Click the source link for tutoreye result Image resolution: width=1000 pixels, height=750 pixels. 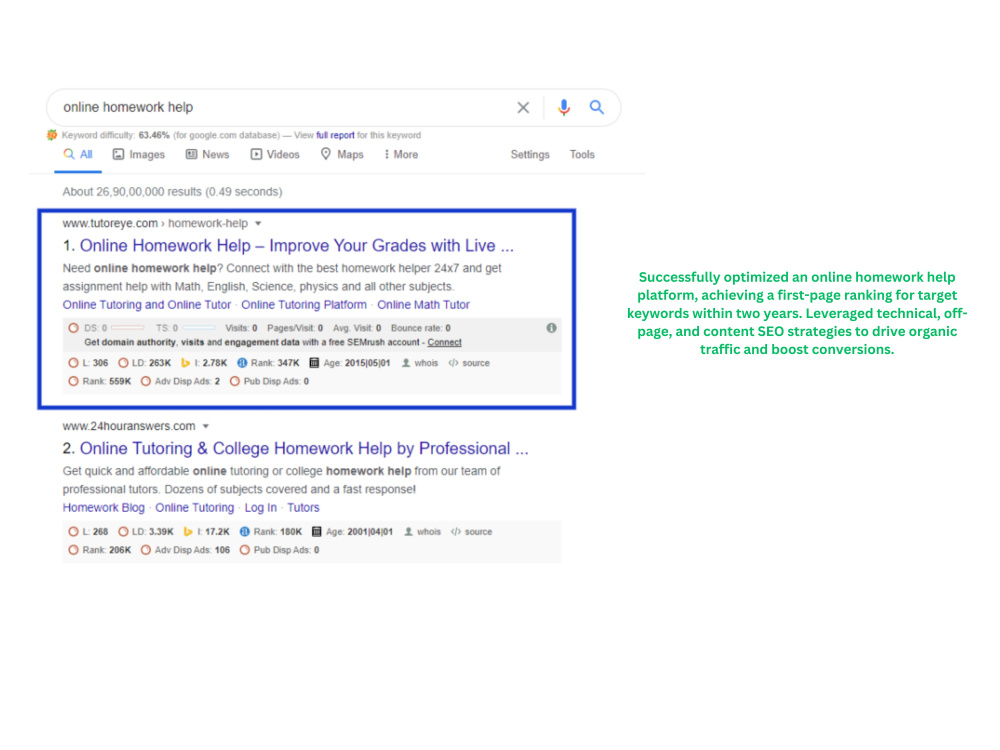pos(469,363)
